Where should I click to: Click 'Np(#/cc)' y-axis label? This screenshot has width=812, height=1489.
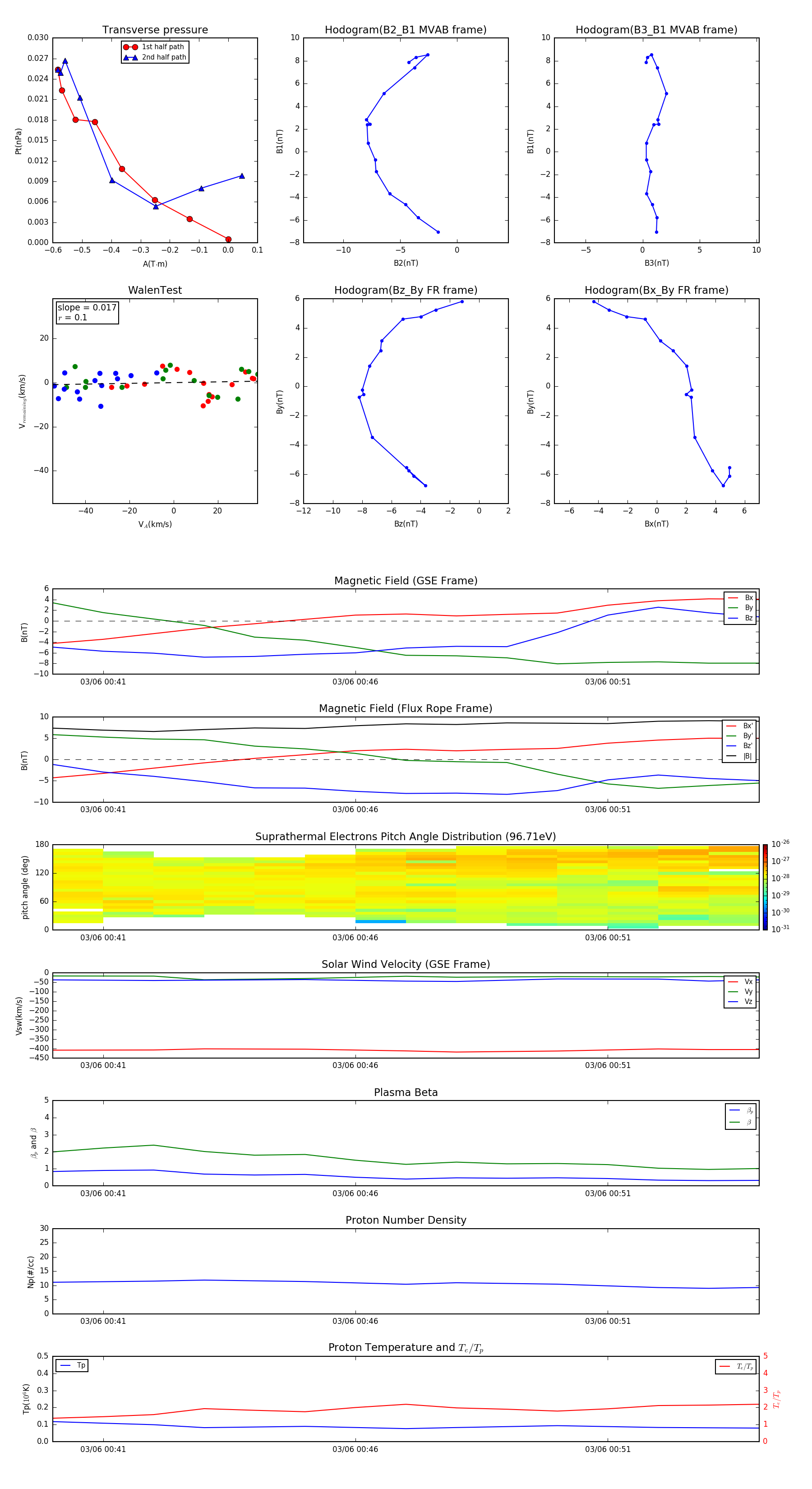coord(31,1271)
